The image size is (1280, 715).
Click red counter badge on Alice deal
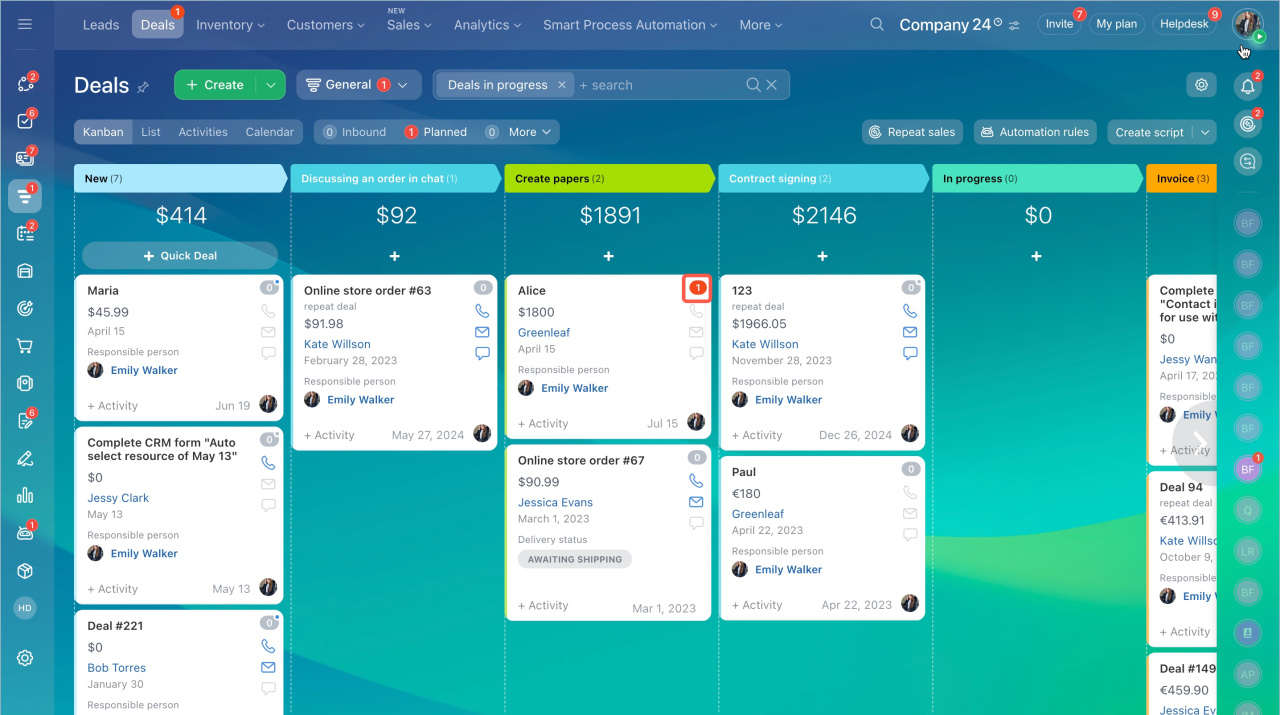tap(697, 288)
